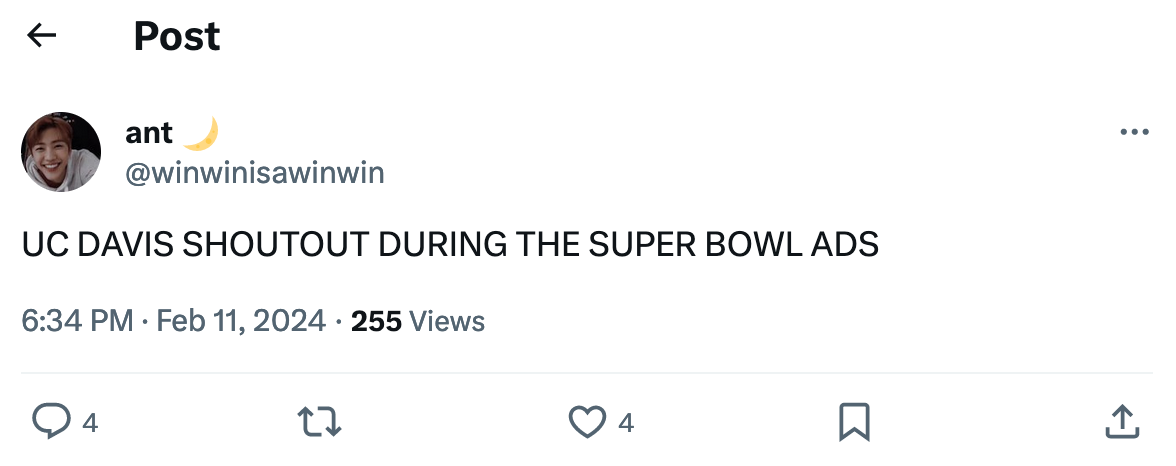Click the "Post" page heading
This screenshot has width=1176, height=466.
(x=177, y=37)
